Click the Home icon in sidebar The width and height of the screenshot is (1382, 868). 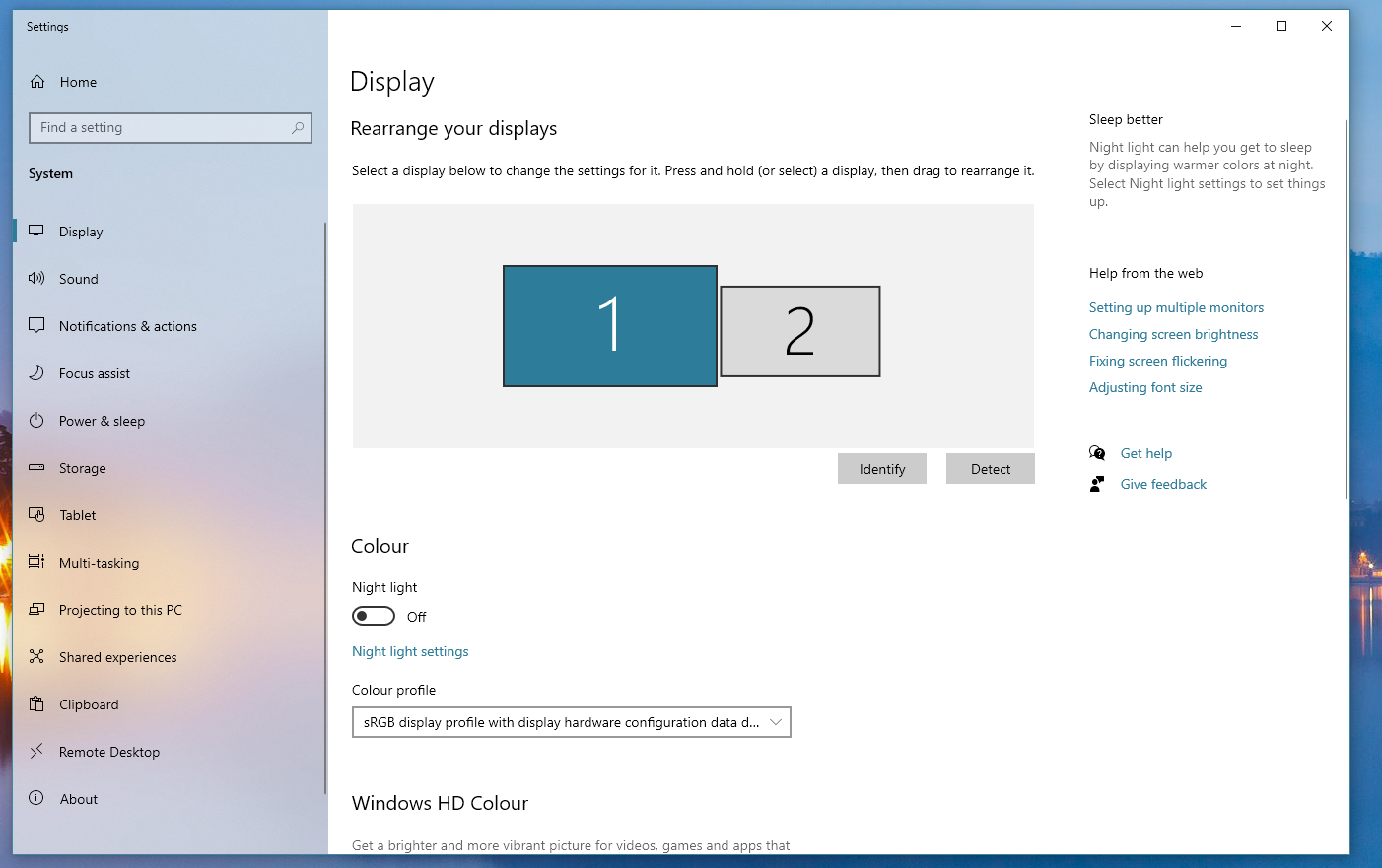(x=37, y=82)
